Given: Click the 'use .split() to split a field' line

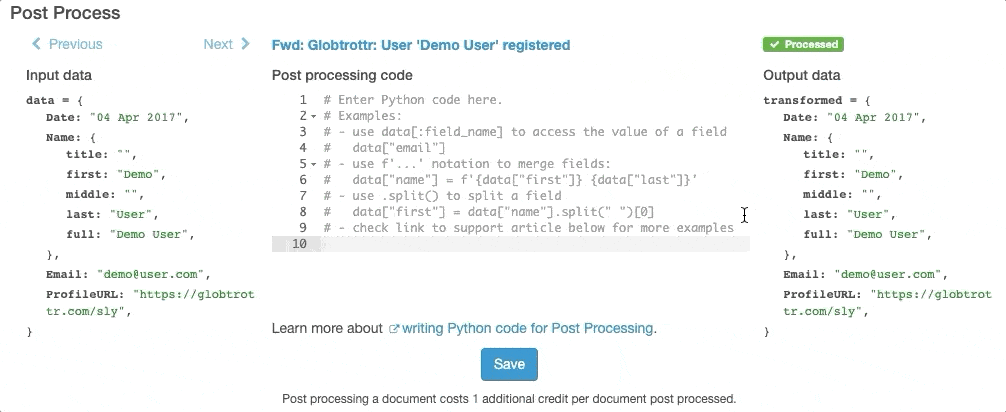Looking at the screenshot, I should pyautogui.click(x=442, y=196).
